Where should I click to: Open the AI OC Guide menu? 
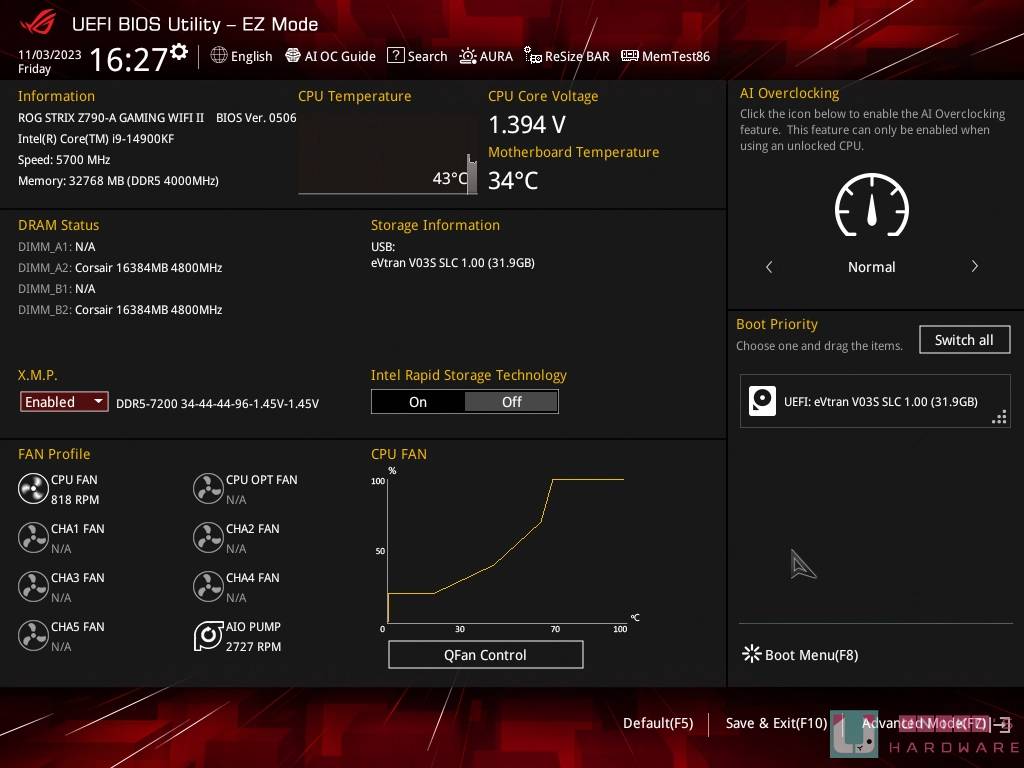point(330,56)
